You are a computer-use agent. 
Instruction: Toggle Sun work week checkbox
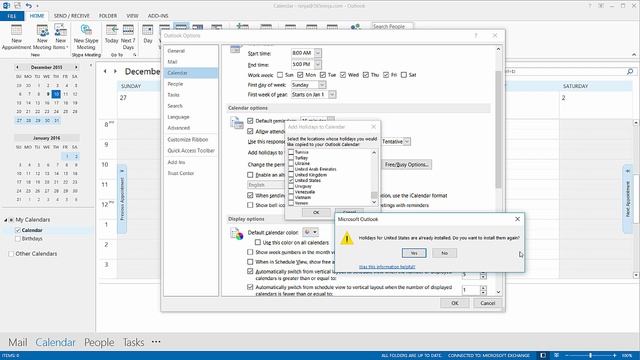[x=280, y=75]
